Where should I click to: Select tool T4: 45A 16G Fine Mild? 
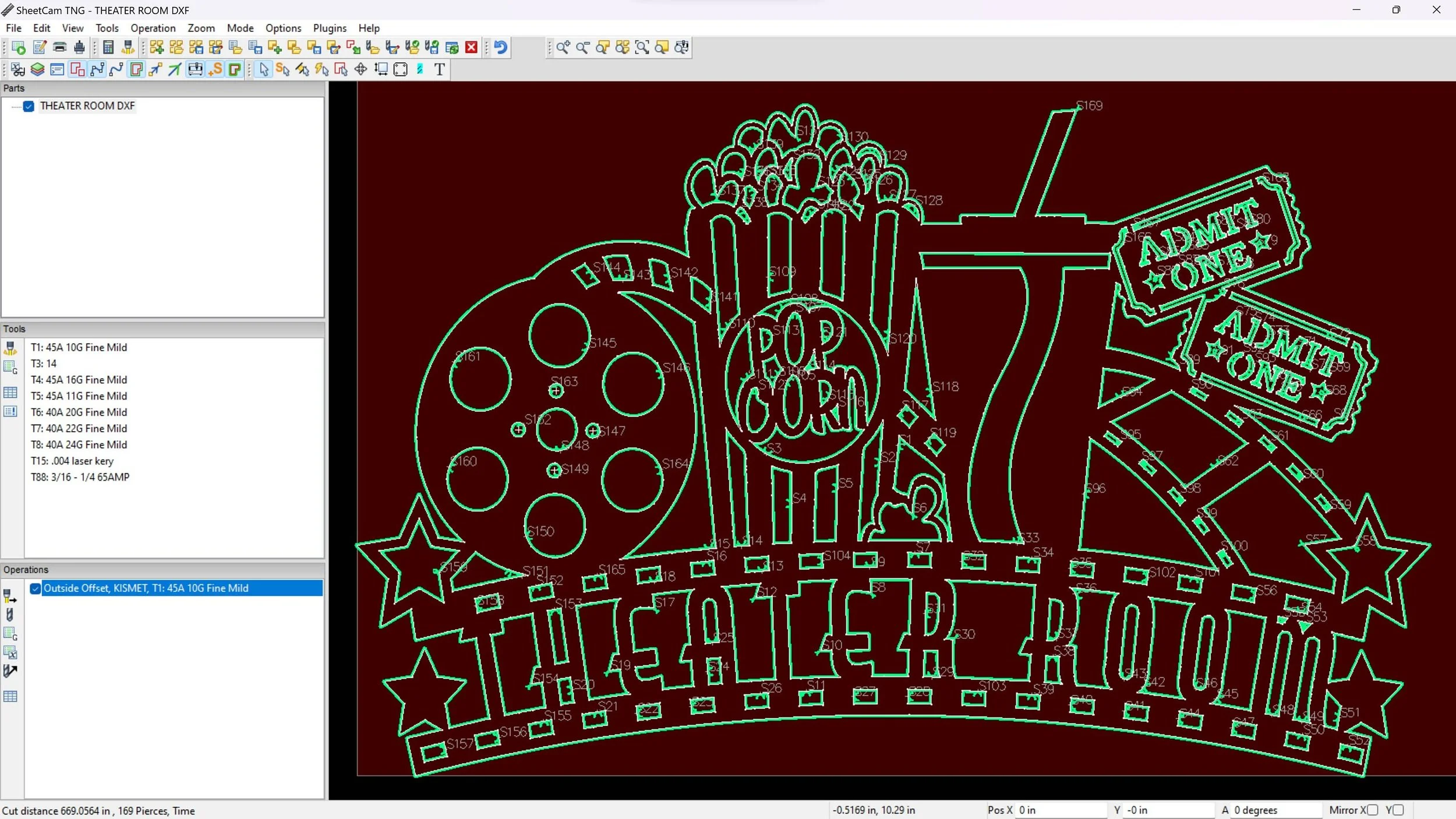(x=79, y=380)
